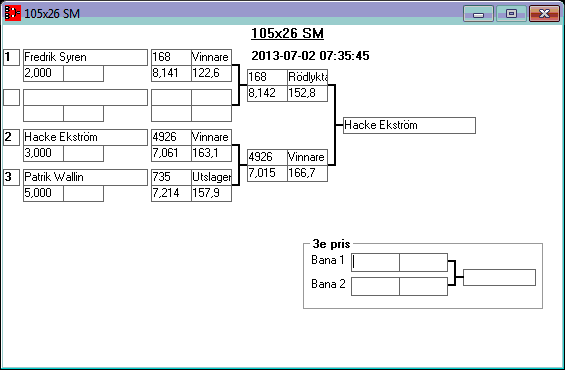Close the 105x26 SM window

tap(544, 14)
